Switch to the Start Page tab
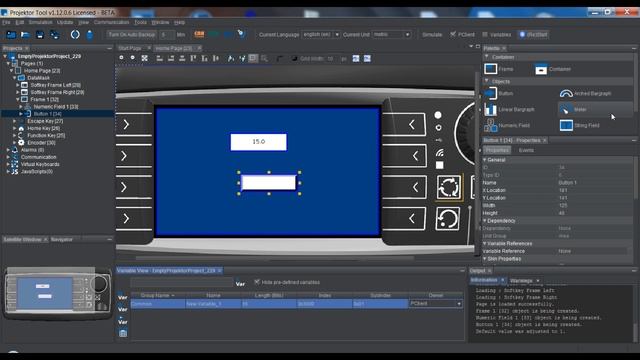This screenshot has height=360, width=640. [130, 48]
